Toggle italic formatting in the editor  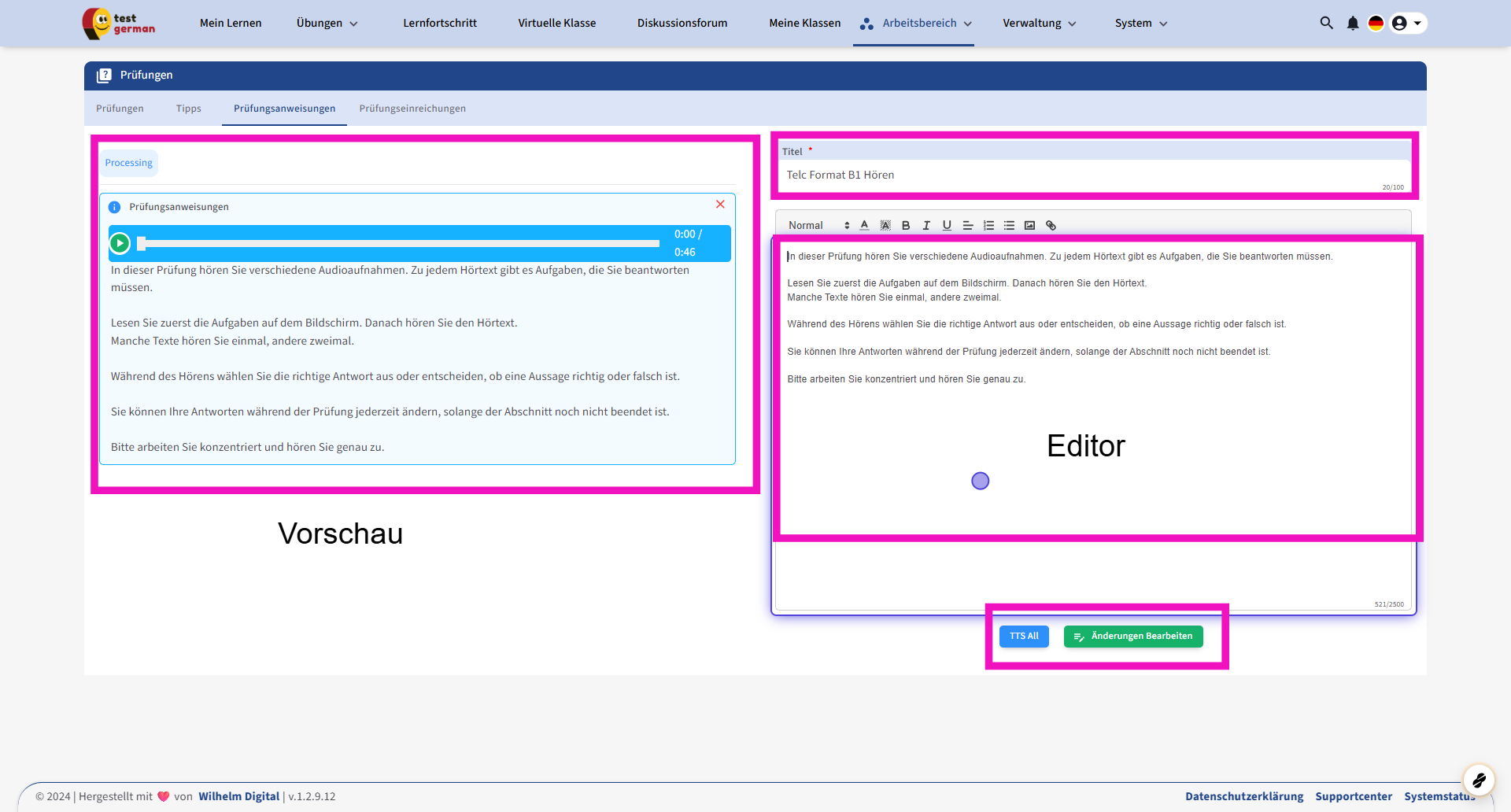click(926, 226)
